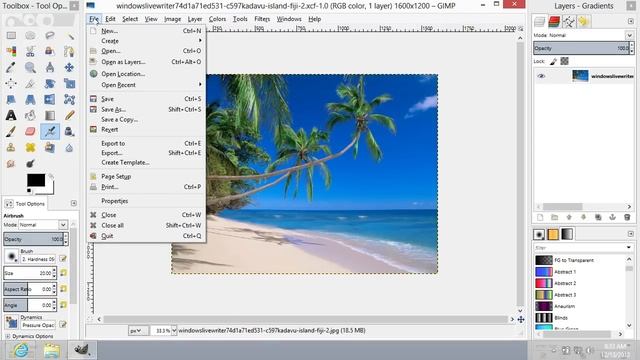Select the Color Picker tool
This screenshot has height=360, width=640.
(x=11, y=67)
